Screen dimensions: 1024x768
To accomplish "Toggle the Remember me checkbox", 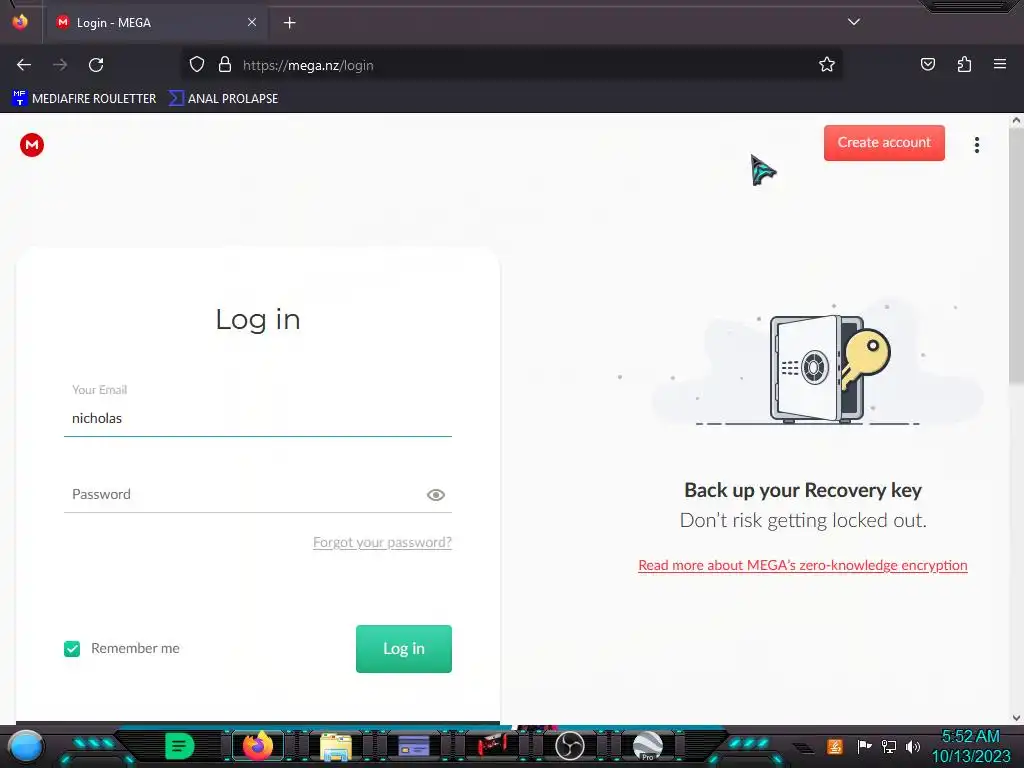I will coord(72,648).
